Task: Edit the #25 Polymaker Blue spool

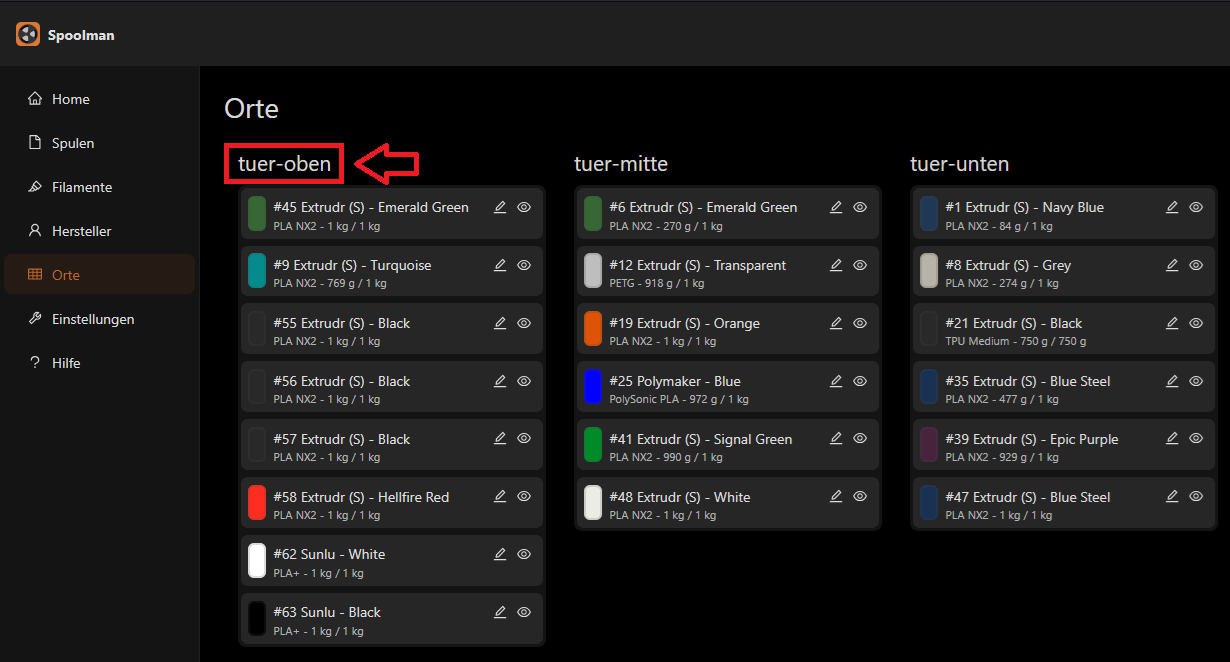Action: click(836, 382)
